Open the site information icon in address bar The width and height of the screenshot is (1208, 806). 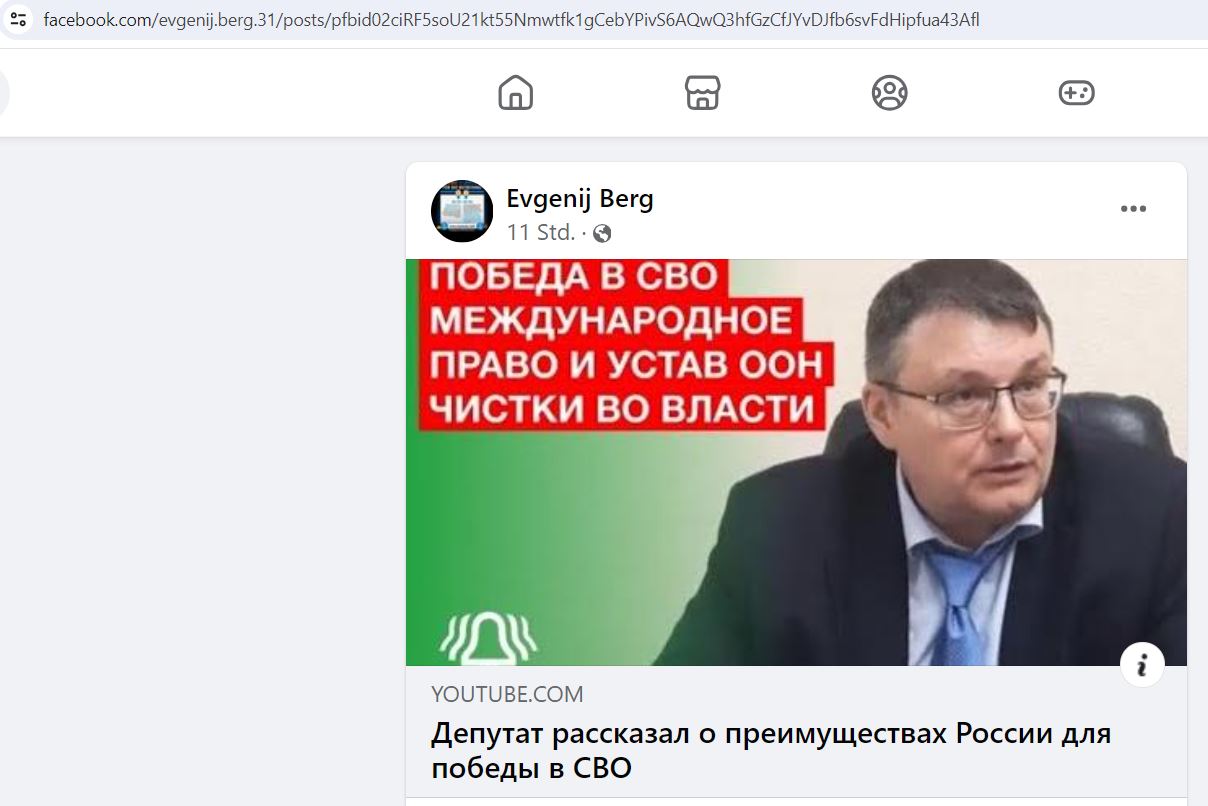point(18,19)
